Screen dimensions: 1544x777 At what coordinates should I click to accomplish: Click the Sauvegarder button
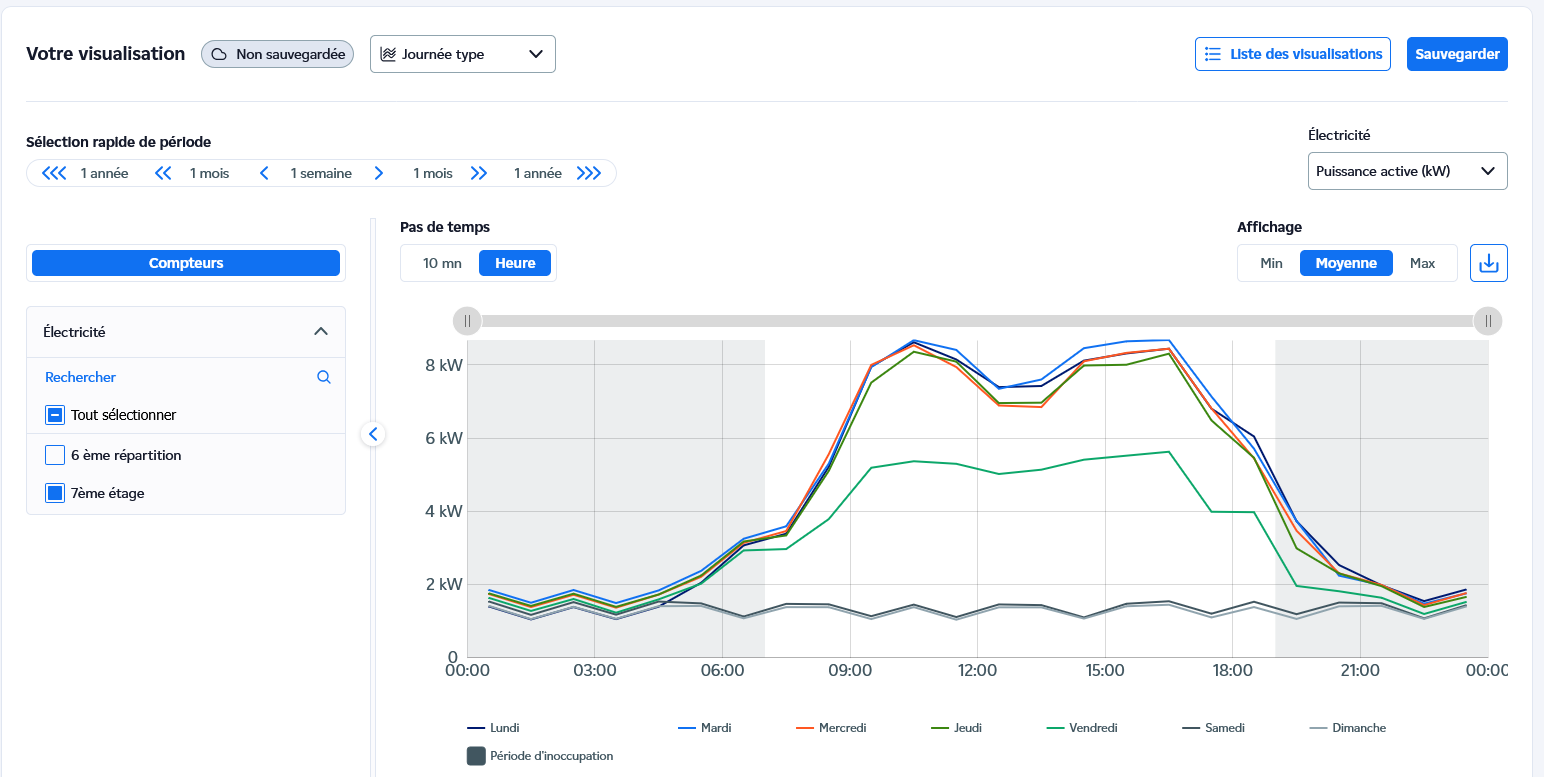pos(1456,54)
